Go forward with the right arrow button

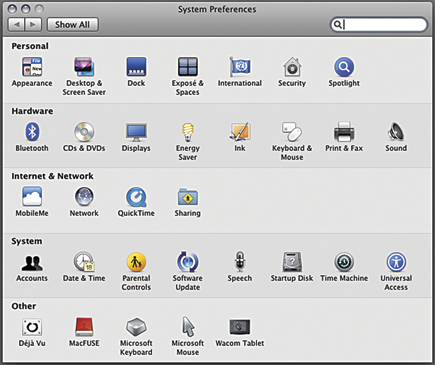(33, 25)
